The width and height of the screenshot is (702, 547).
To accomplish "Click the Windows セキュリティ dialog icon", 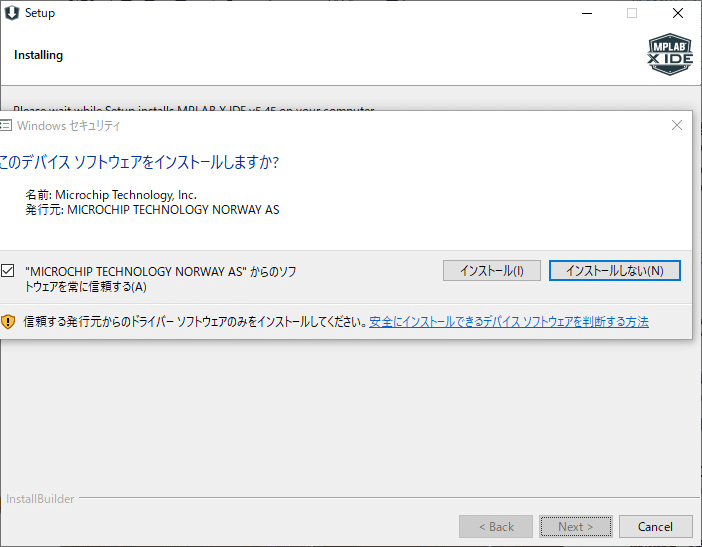I will (6, 125).
